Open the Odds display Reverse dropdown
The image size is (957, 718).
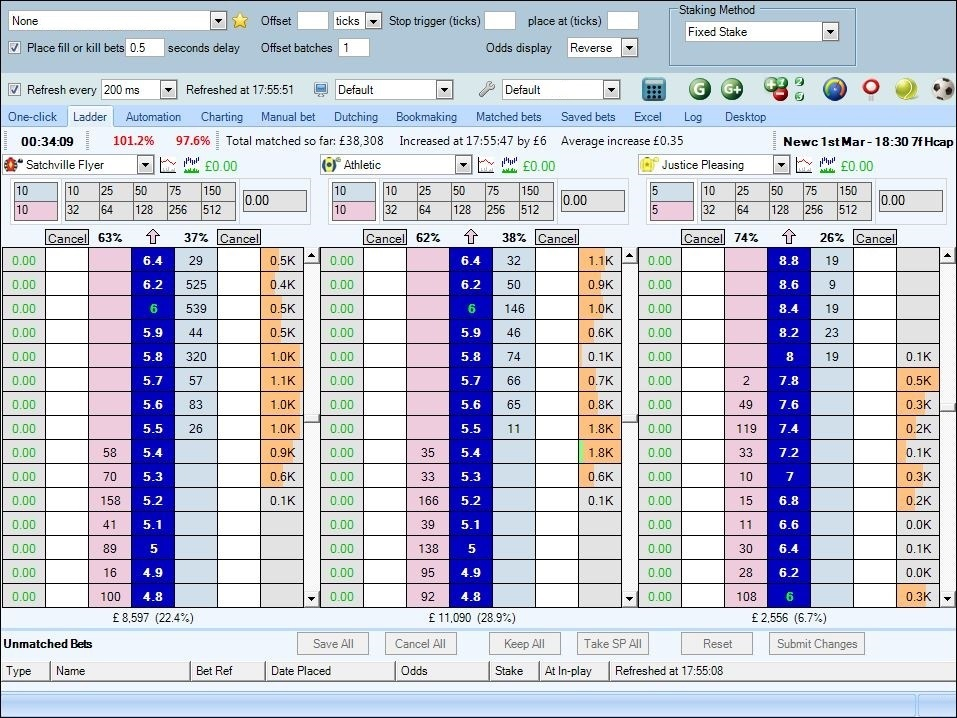click(629, 48)
